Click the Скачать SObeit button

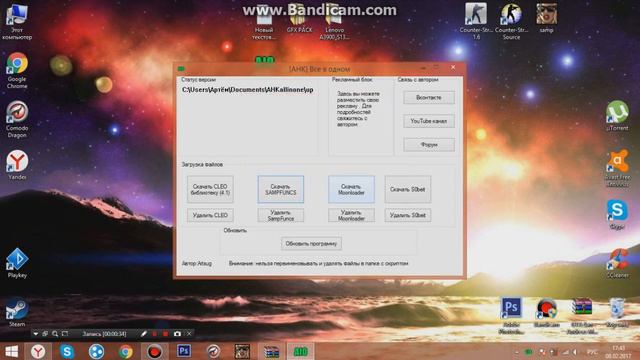click(x=407, y=189)
